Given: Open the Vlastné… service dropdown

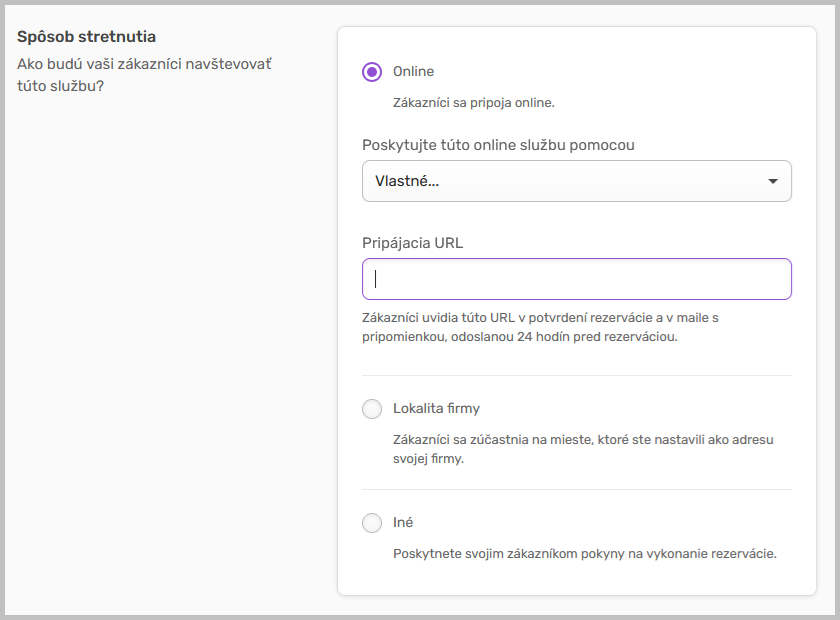Looking at the screenshot, I should pyautogui.click(x=576, y=181).
